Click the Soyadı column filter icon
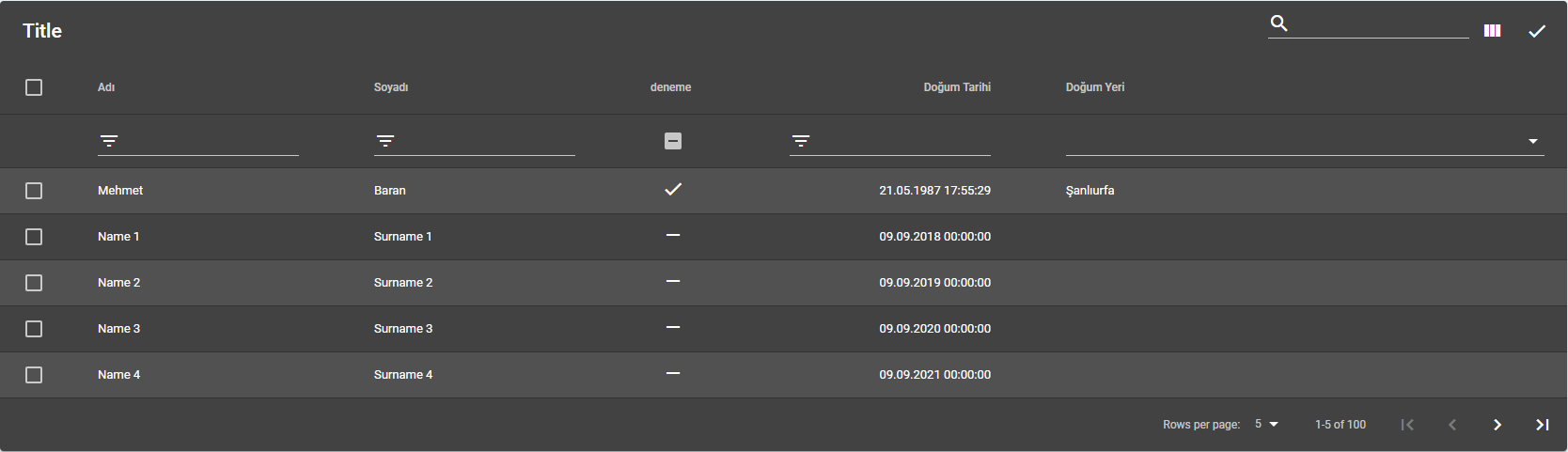 pyautogui.click(x=385, y=141)
